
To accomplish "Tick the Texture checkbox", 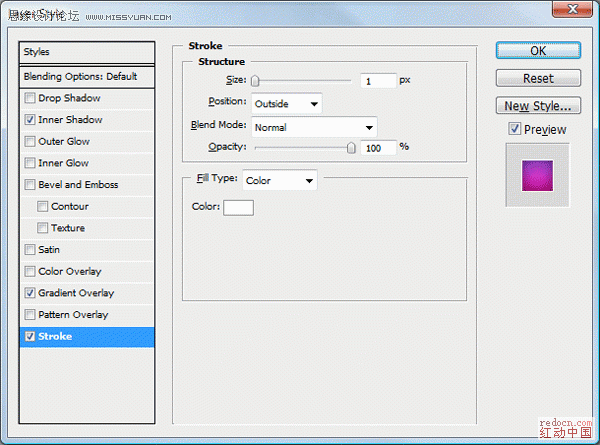I will click(x=42, y=228).
